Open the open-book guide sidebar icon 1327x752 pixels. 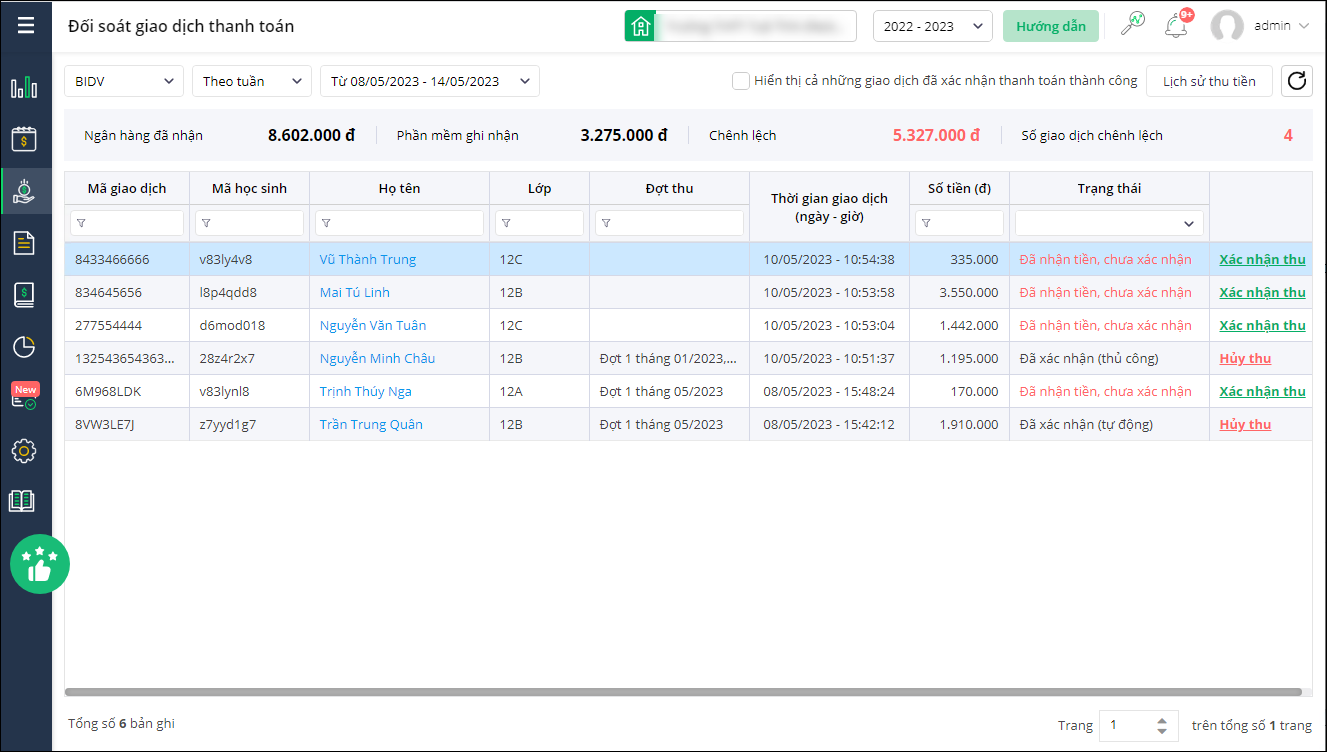click(x=22, y=501)
